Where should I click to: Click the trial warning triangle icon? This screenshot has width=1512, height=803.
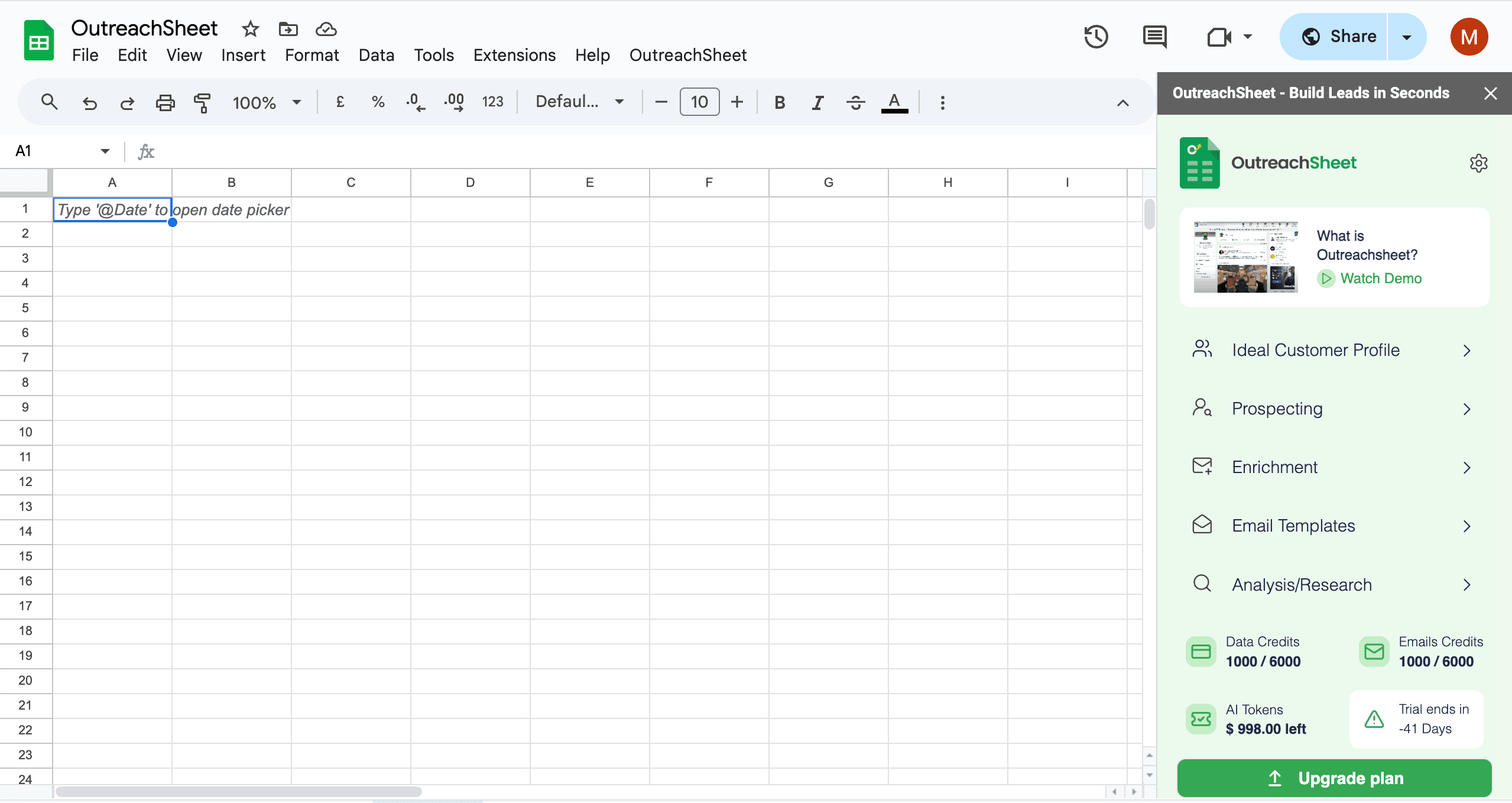(x=1374, y=719)
